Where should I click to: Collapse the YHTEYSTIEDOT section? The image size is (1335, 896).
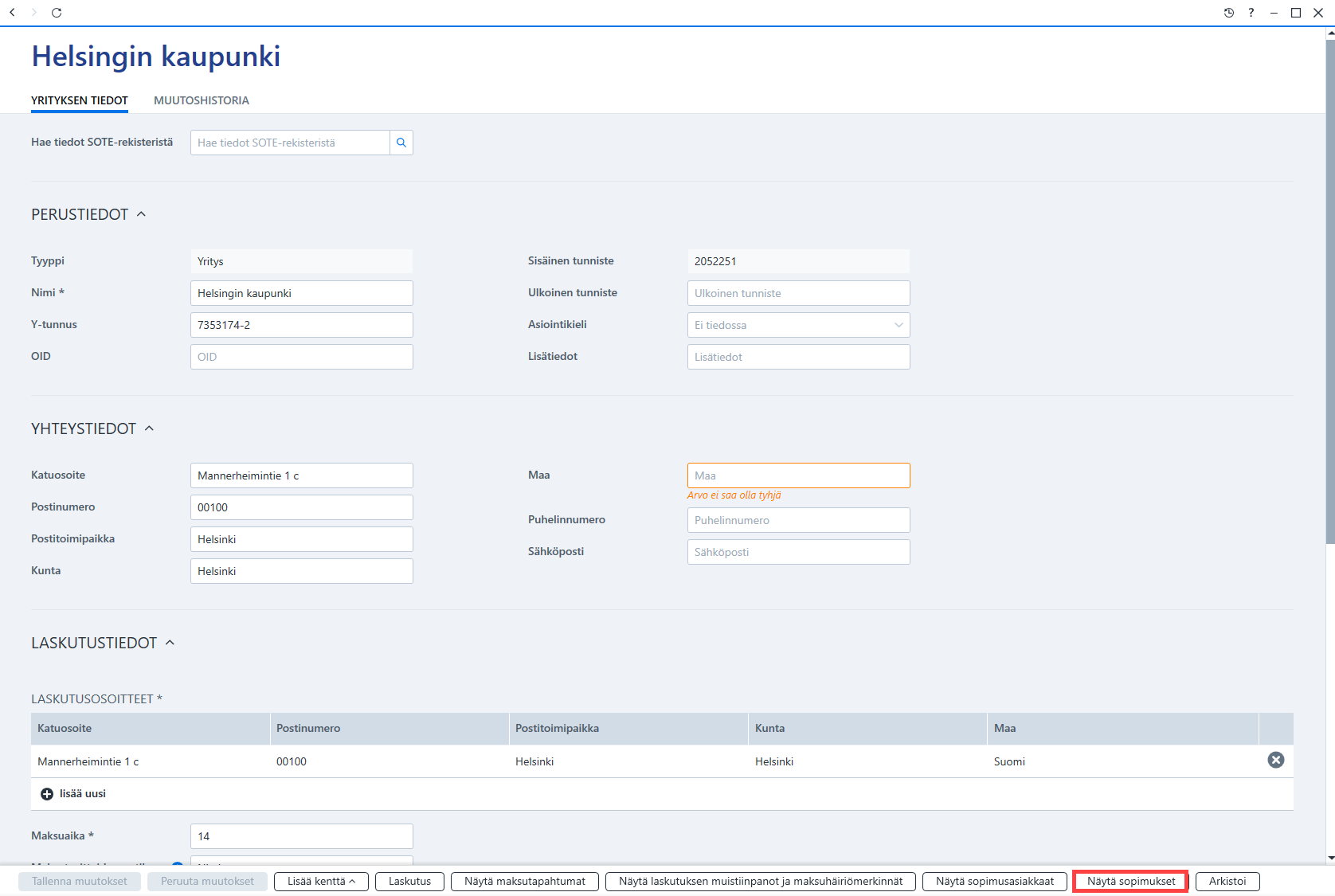pos(149,428)
